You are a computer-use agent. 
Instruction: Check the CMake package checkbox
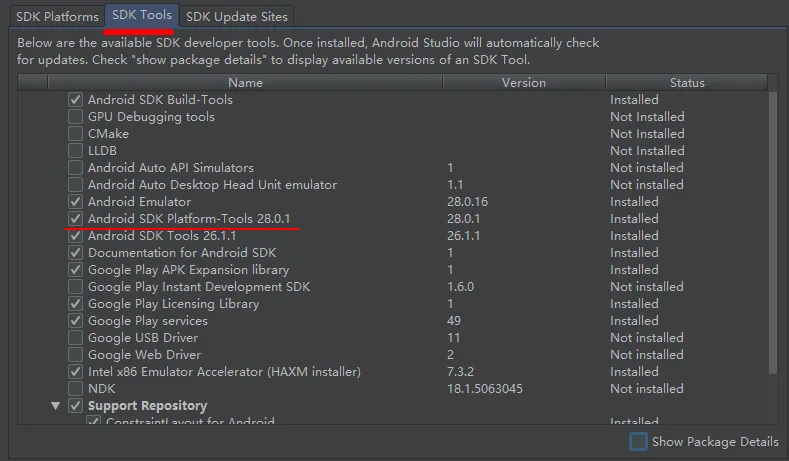point(75,134)
